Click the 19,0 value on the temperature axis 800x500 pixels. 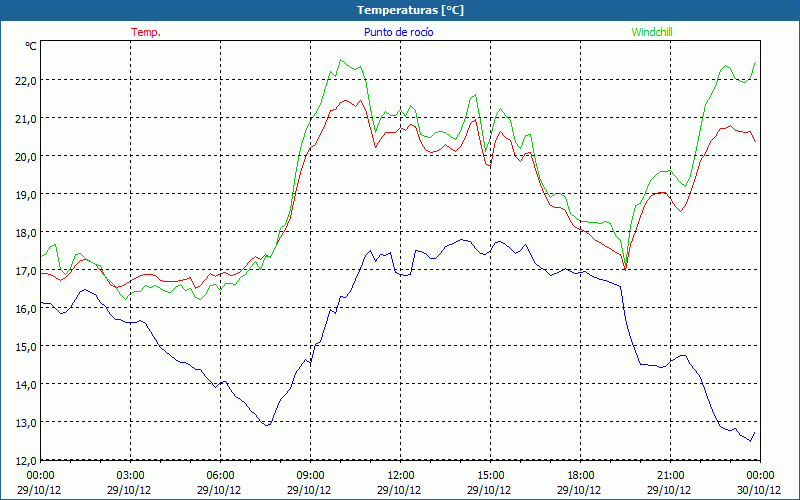tap(26, 195)
